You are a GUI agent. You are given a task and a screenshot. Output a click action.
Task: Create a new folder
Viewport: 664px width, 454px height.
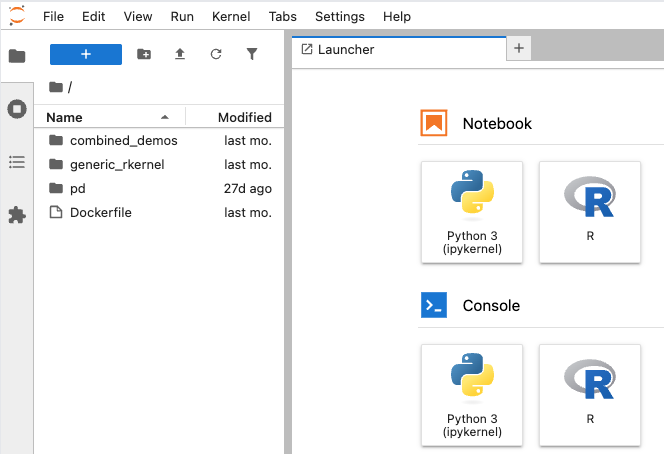point(144,54)
